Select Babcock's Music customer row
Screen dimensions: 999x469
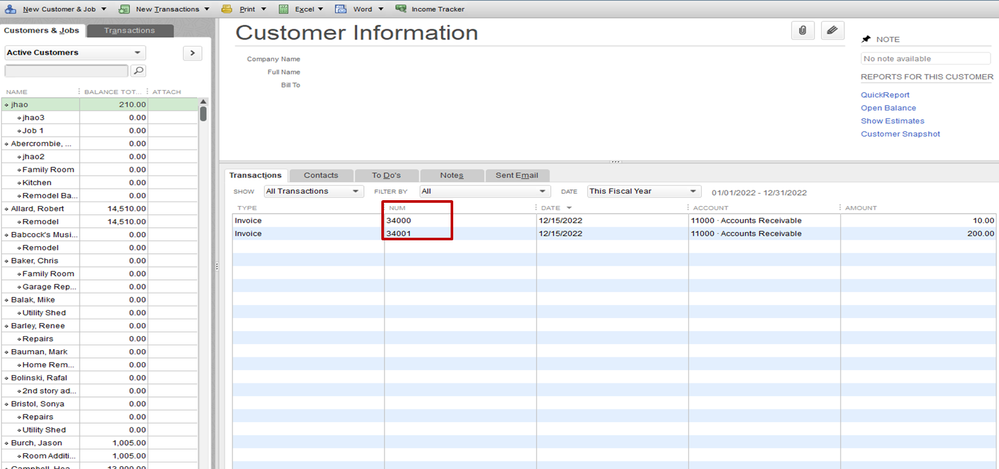click(99, 234)
